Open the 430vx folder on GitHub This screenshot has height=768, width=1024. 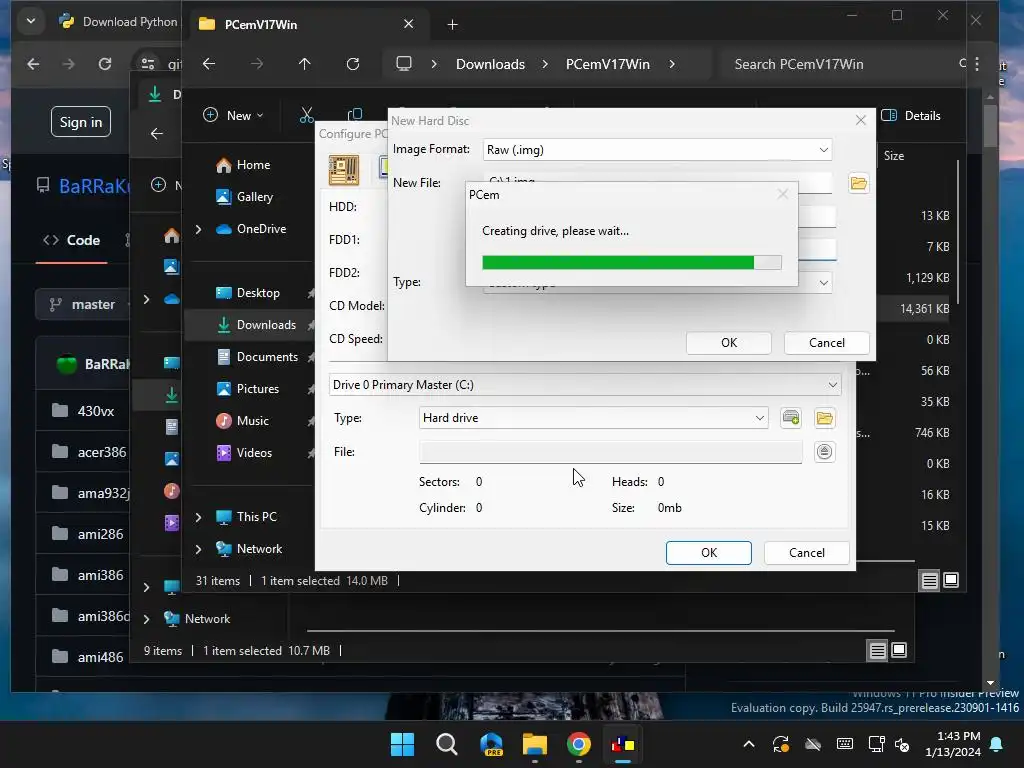tap(95, 411)
